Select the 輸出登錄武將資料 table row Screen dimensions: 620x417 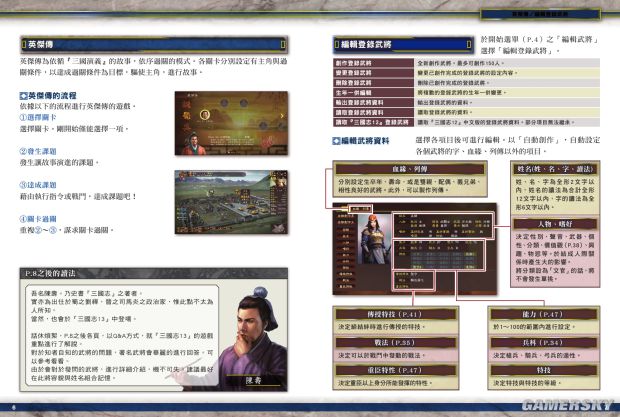467,103
